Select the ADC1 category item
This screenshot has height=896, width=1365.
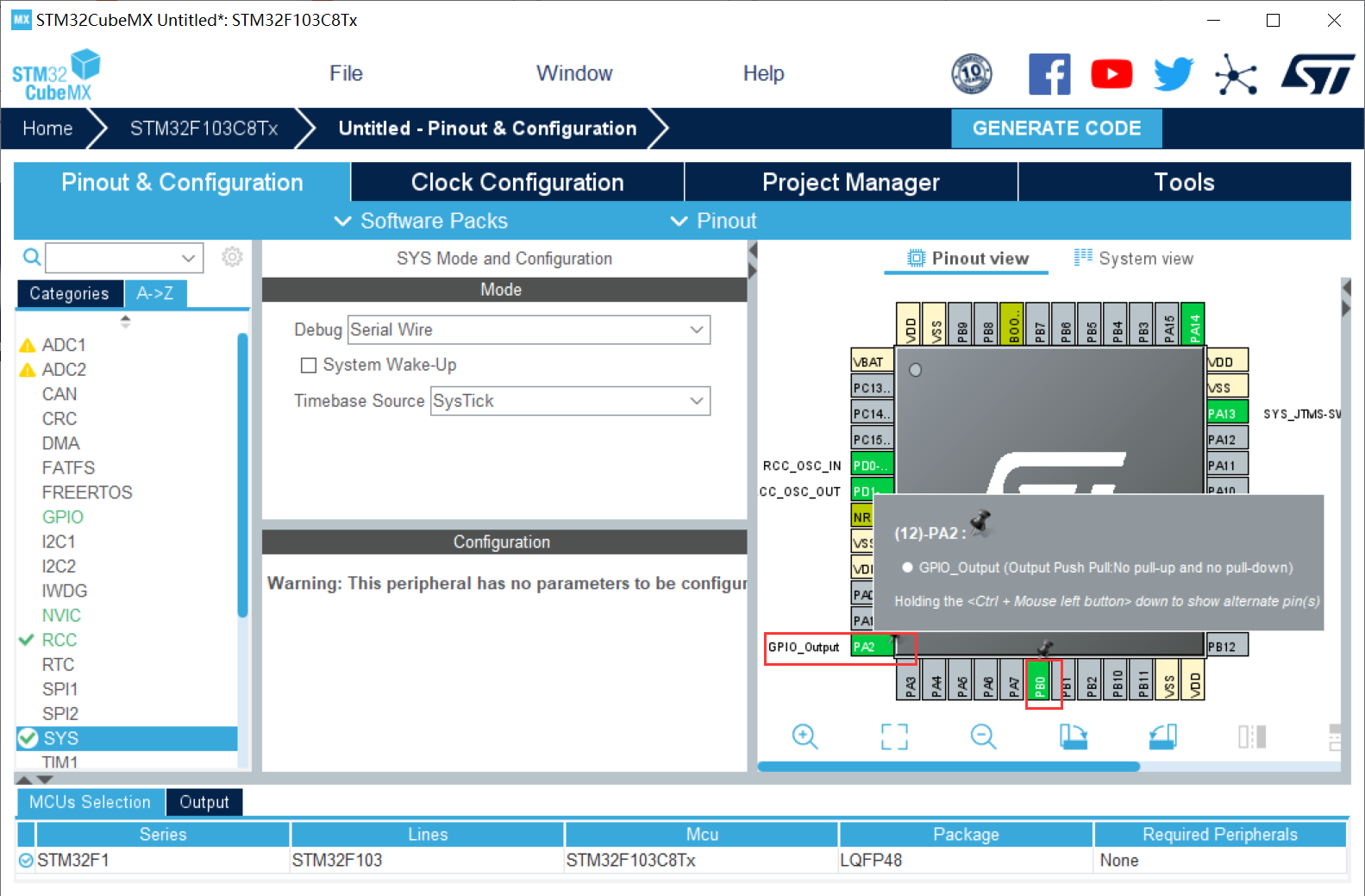64,345
